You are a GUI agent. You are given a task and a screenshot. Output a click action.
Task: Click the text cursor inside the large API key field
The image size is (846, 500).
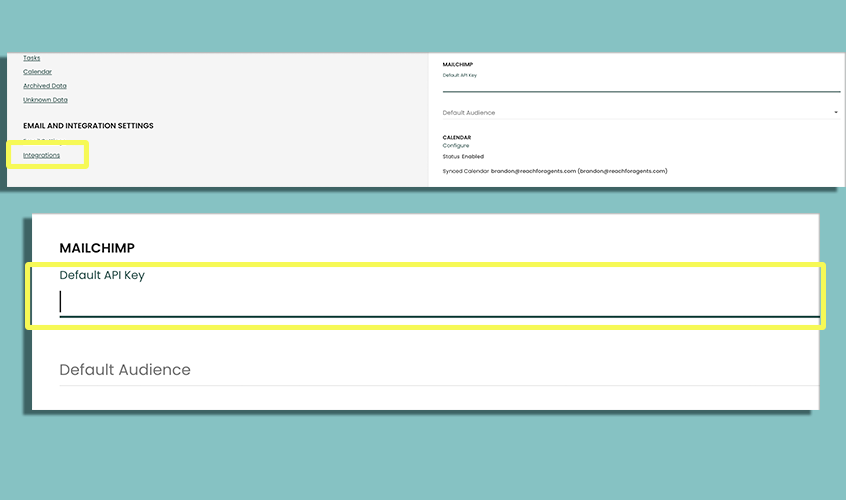click(61, 302)
